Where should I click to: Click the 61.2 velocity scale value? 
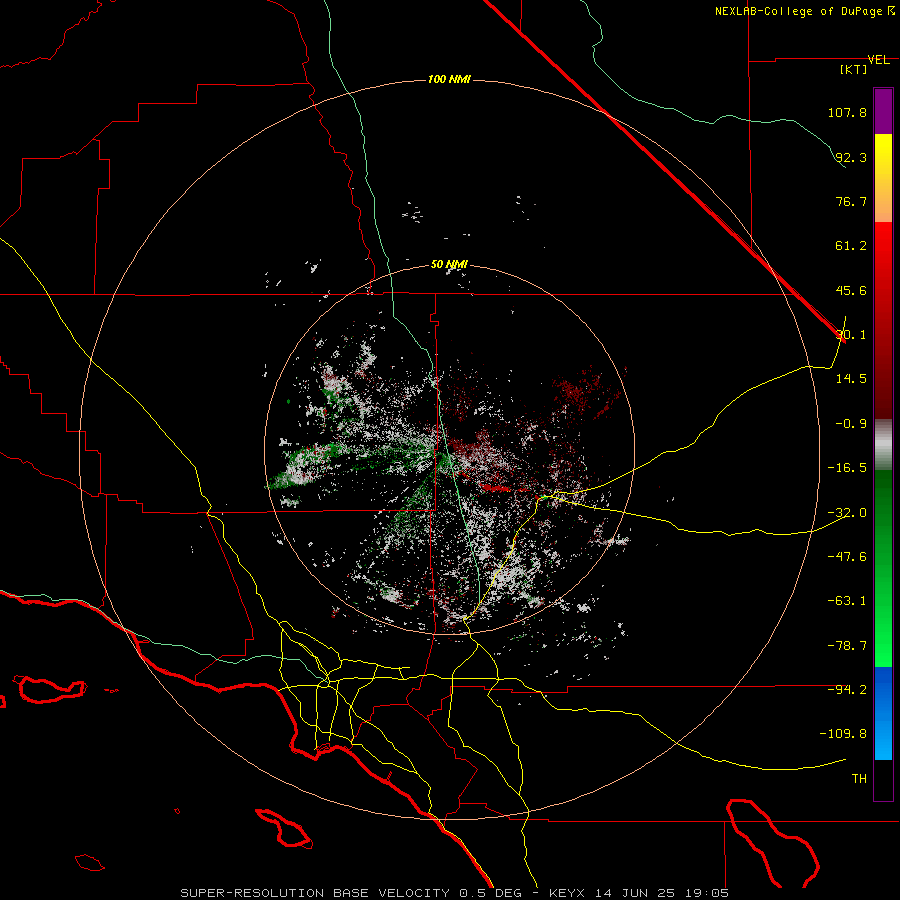click(x=851, y=246)
